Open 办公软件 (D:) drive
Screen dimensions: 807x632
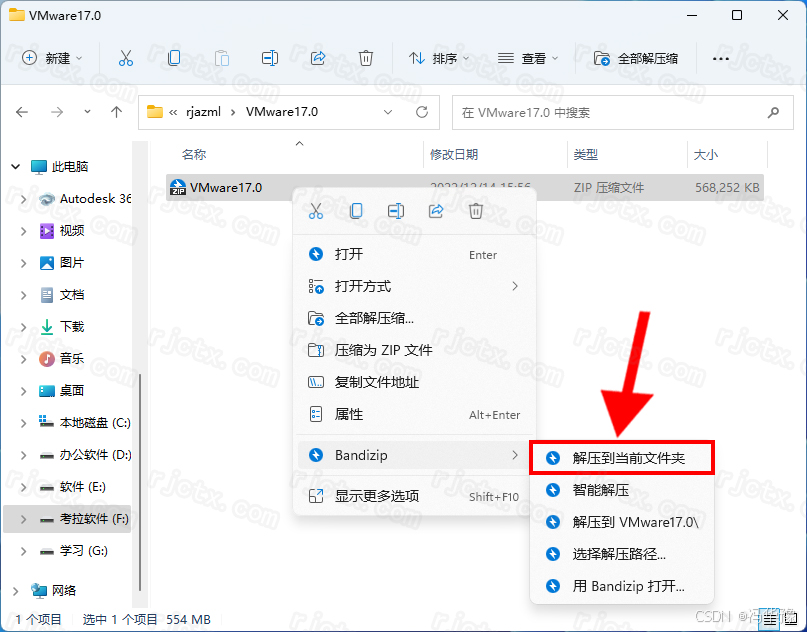tap(95, 454)
